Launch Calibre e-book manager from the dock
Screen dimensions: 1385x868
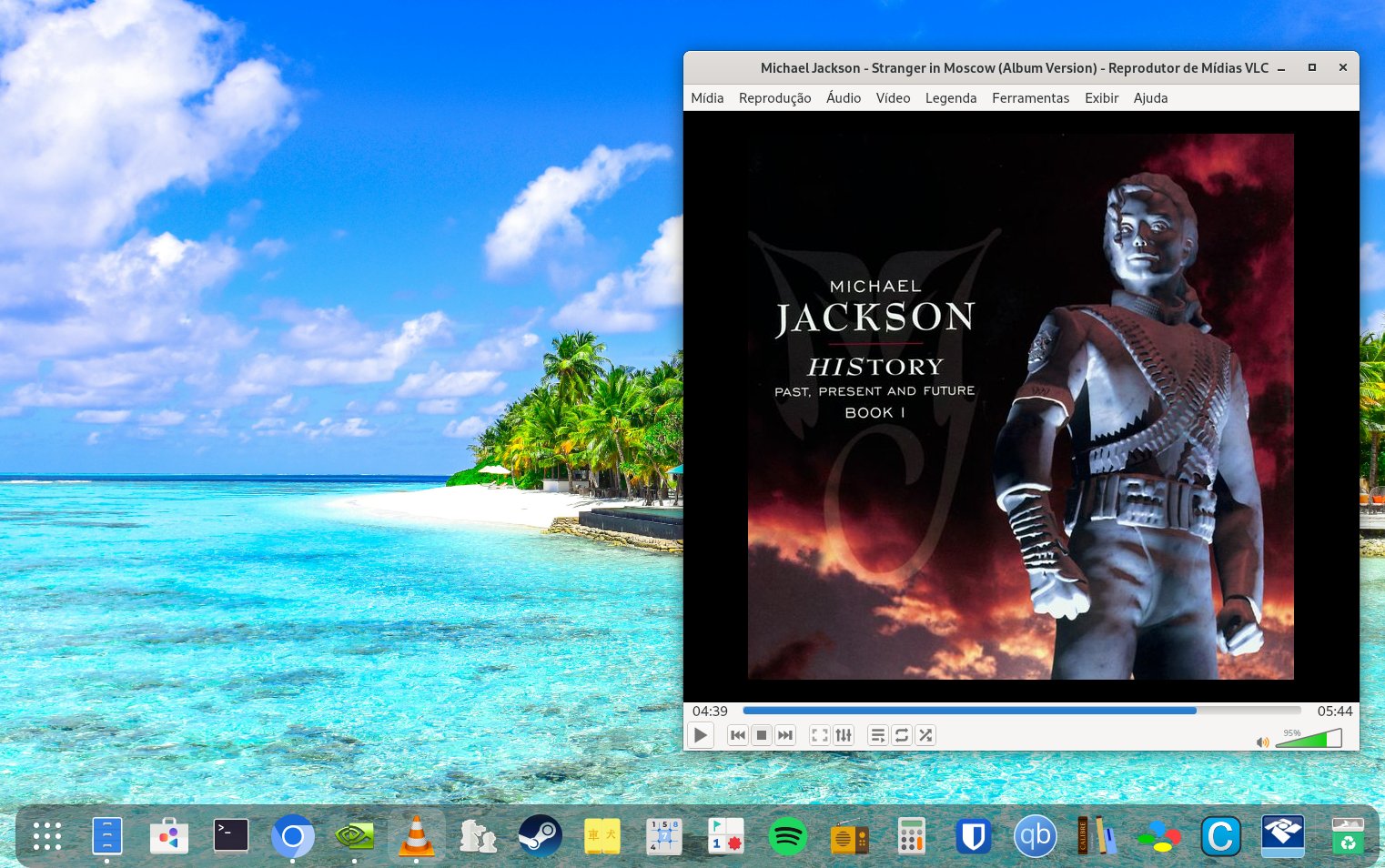[x=1097, y=836]
